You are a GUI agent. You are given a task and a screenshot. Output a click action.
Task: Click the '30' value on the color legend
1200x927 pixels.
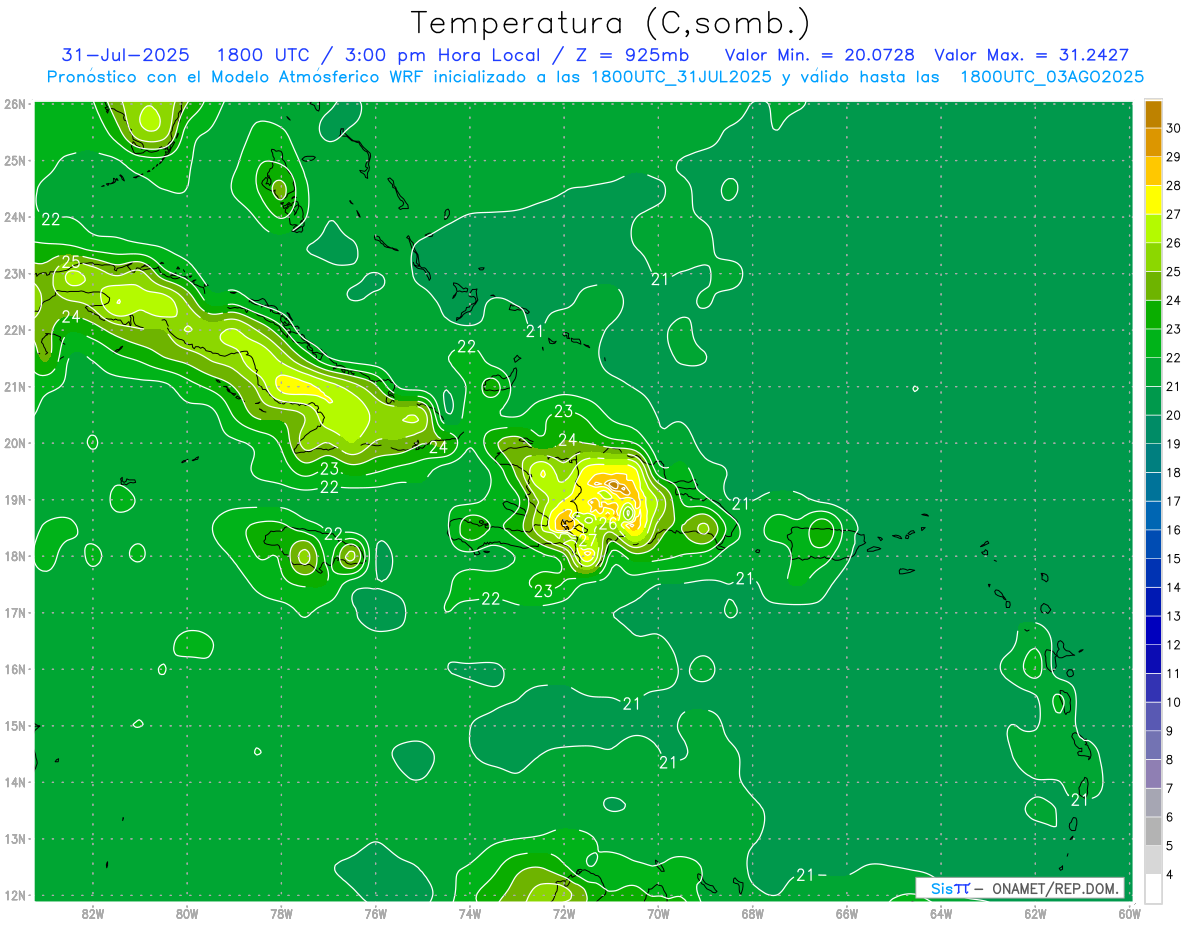coord(1174,127)
